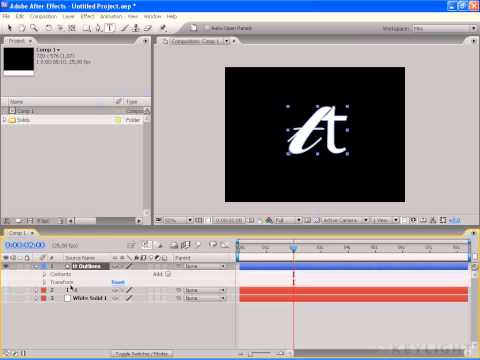Select the Pan Behind tool
Viewport: 480px width, 360px height.
[72, 28]
